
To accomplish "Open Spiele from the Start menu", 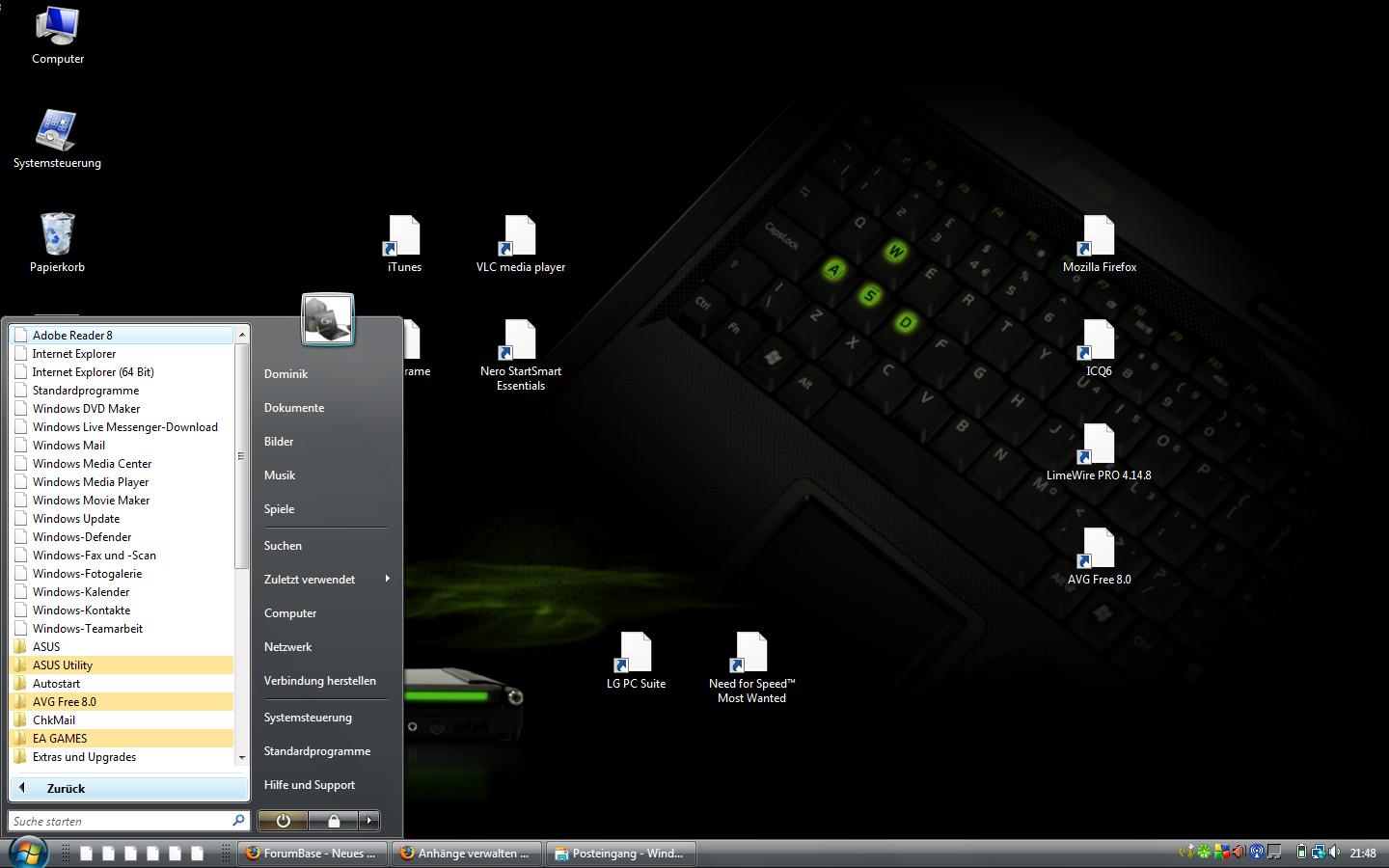I will (279, 509).
